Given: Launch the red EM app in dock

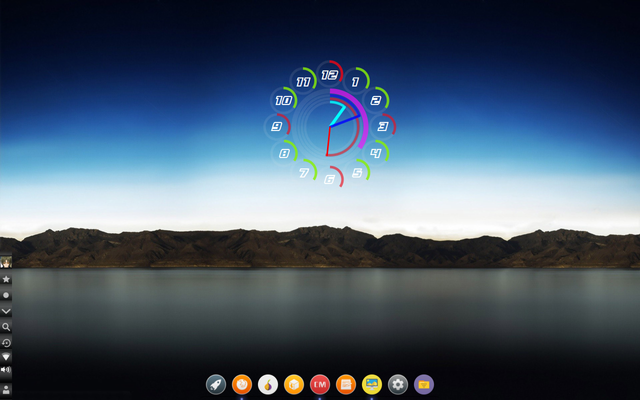Looking at the screenshot, I should click(x=320, y=384).
